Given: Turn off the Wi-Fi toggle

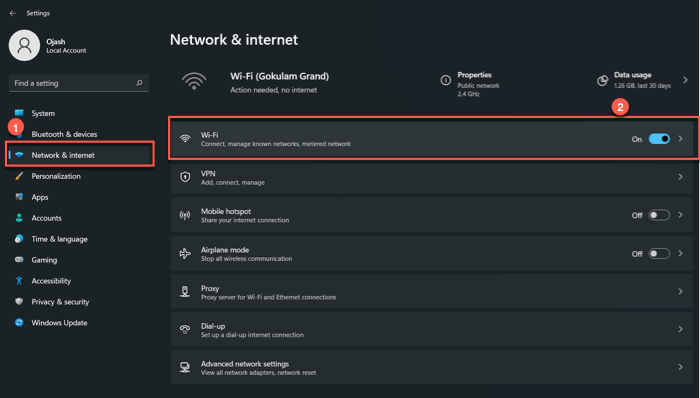Looking at the screenshot, I should click(659, 139).
